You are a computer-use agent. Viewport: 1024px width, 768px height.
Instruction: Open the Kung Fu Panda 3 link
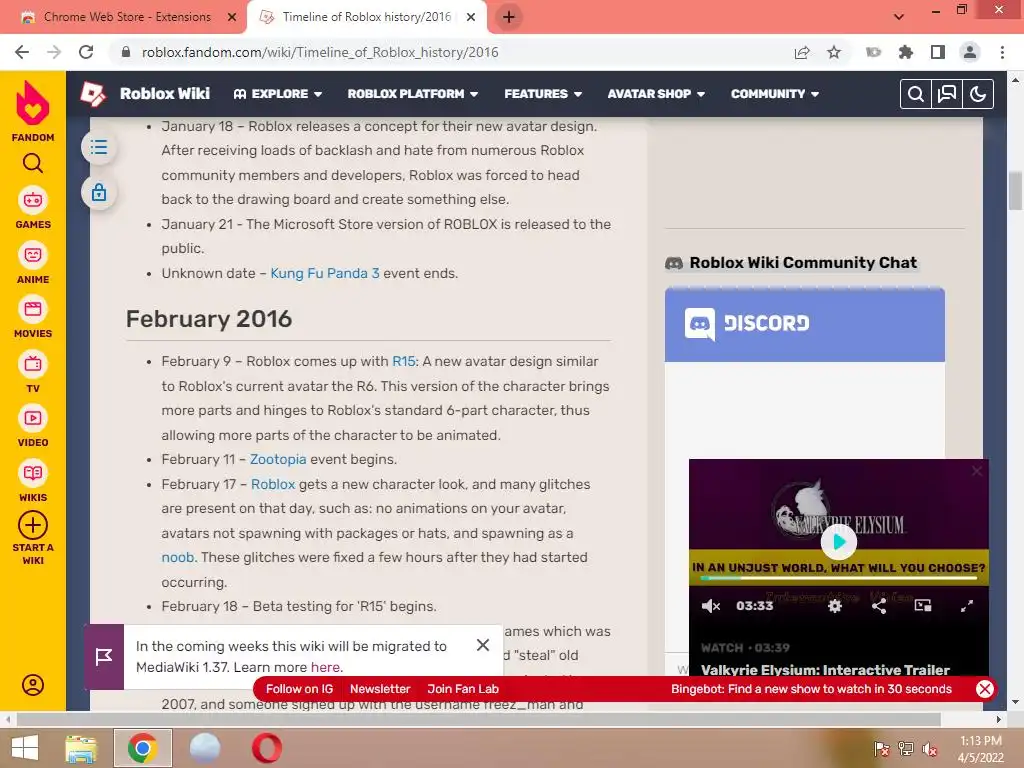tap(325, 273)
